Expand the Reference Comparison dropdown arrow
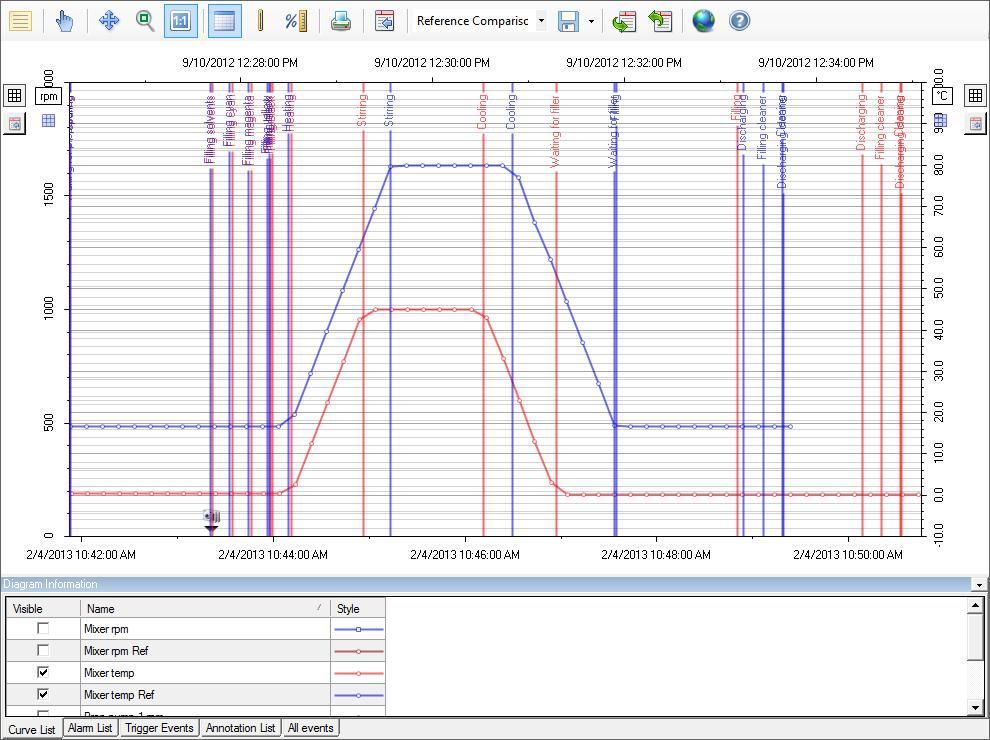The height and width of the screenshot is (740, 990). (x=541, y=21)
